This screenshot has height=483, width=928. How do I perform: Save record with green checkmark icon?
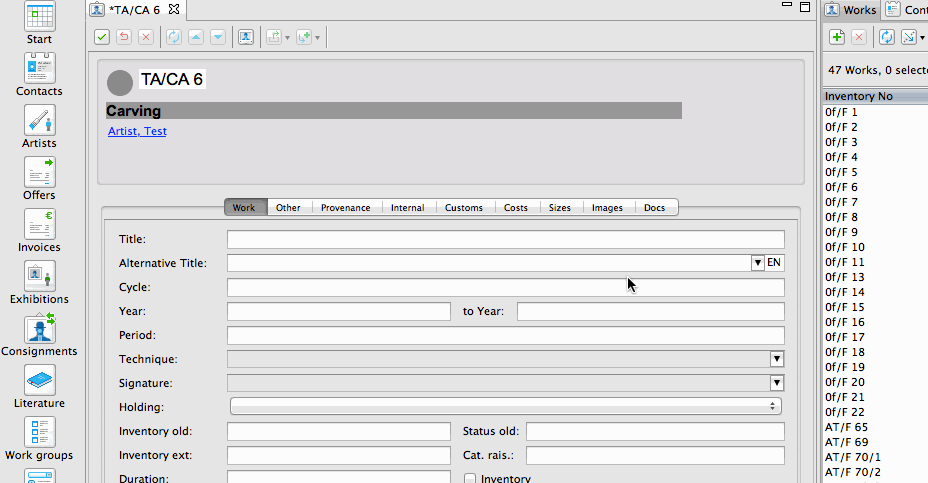[x=102, y=37]
